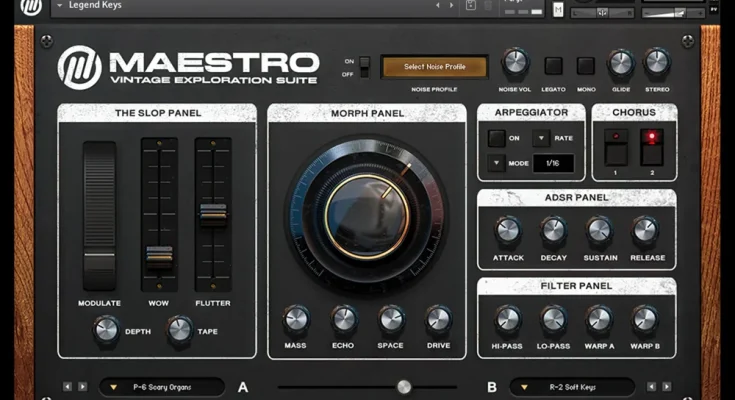
Task: Click the Mono button
Action: click(x=586, y=66)
